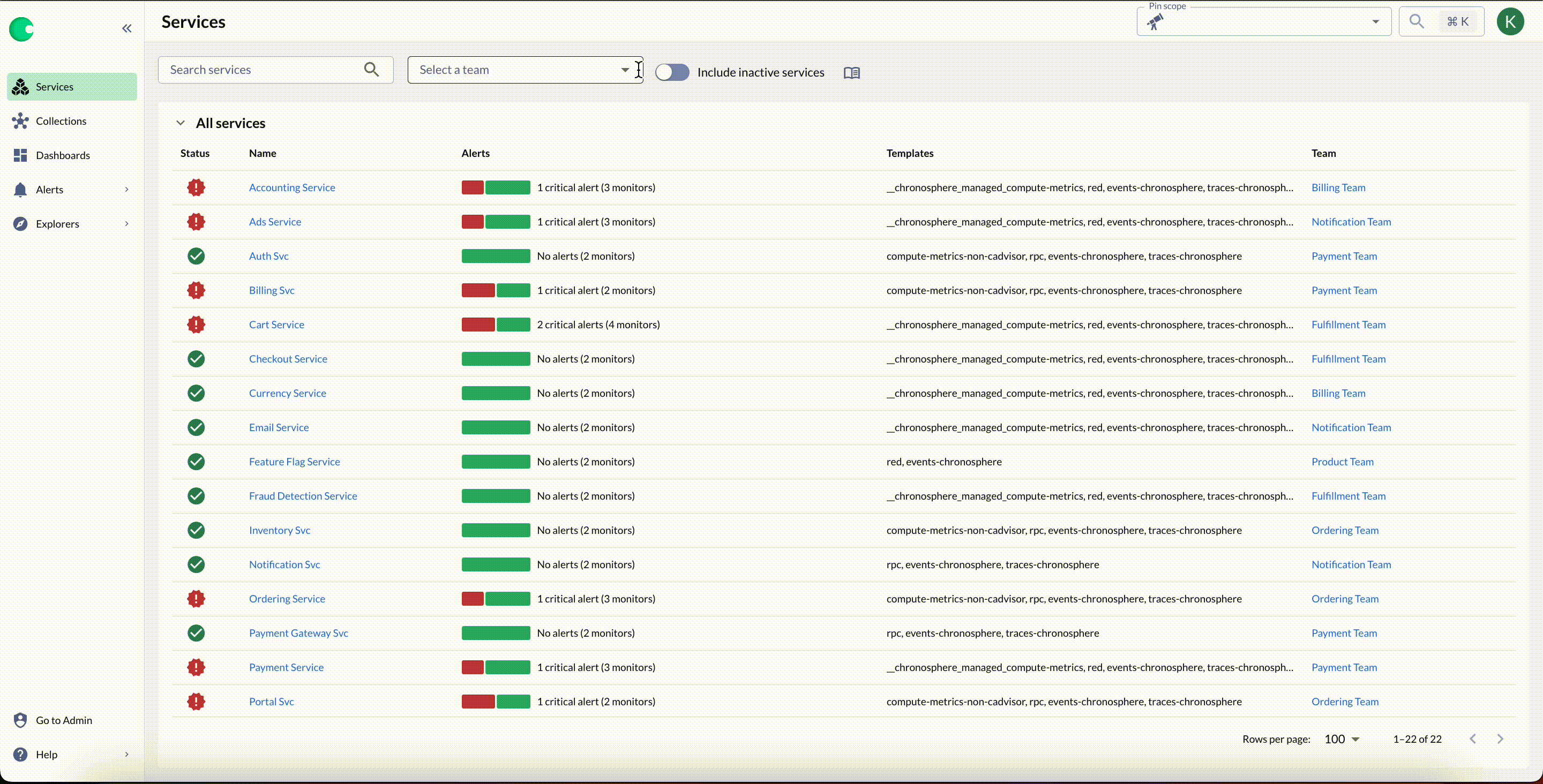Open the Cart Service link
The width and height of the screenshot is (1543, 784).
click(276, 325)
